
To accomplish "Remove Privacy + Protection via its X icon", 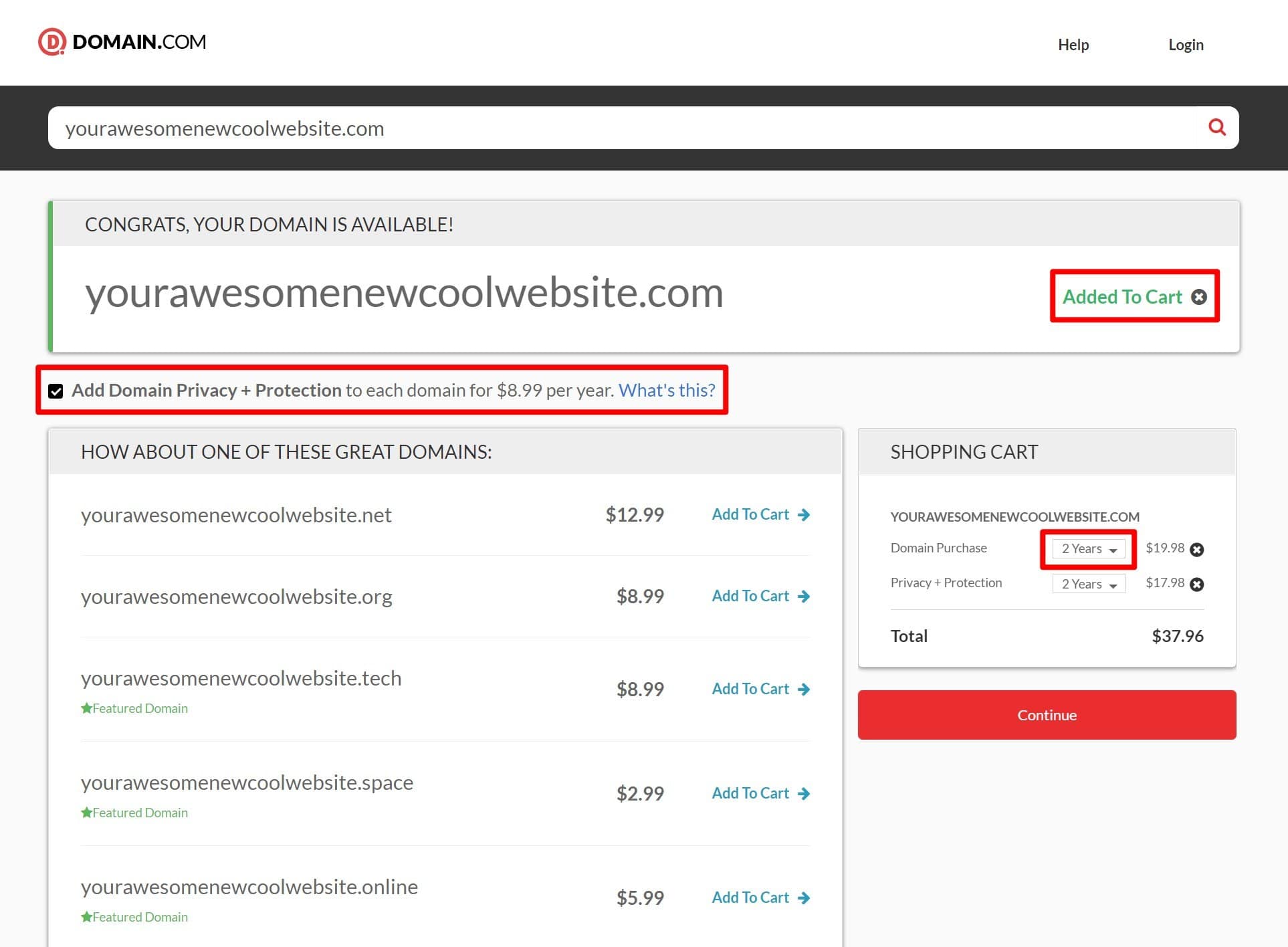I will 1197,584.
